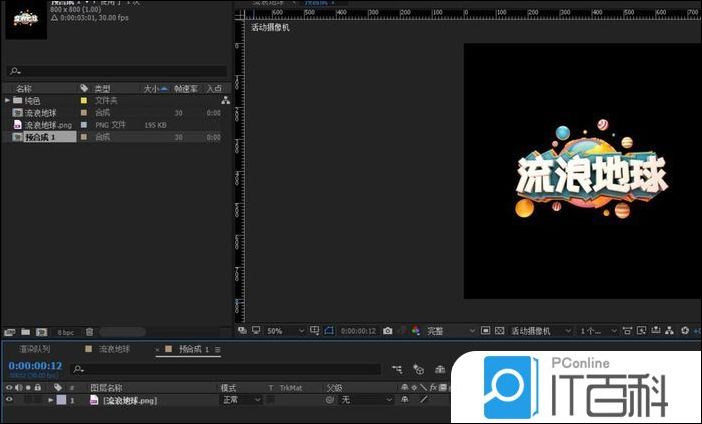Hide the 流浪地球.png layer with the eye toggle
The height and width of the screenshot is (424, 702).
pos(9,400)
